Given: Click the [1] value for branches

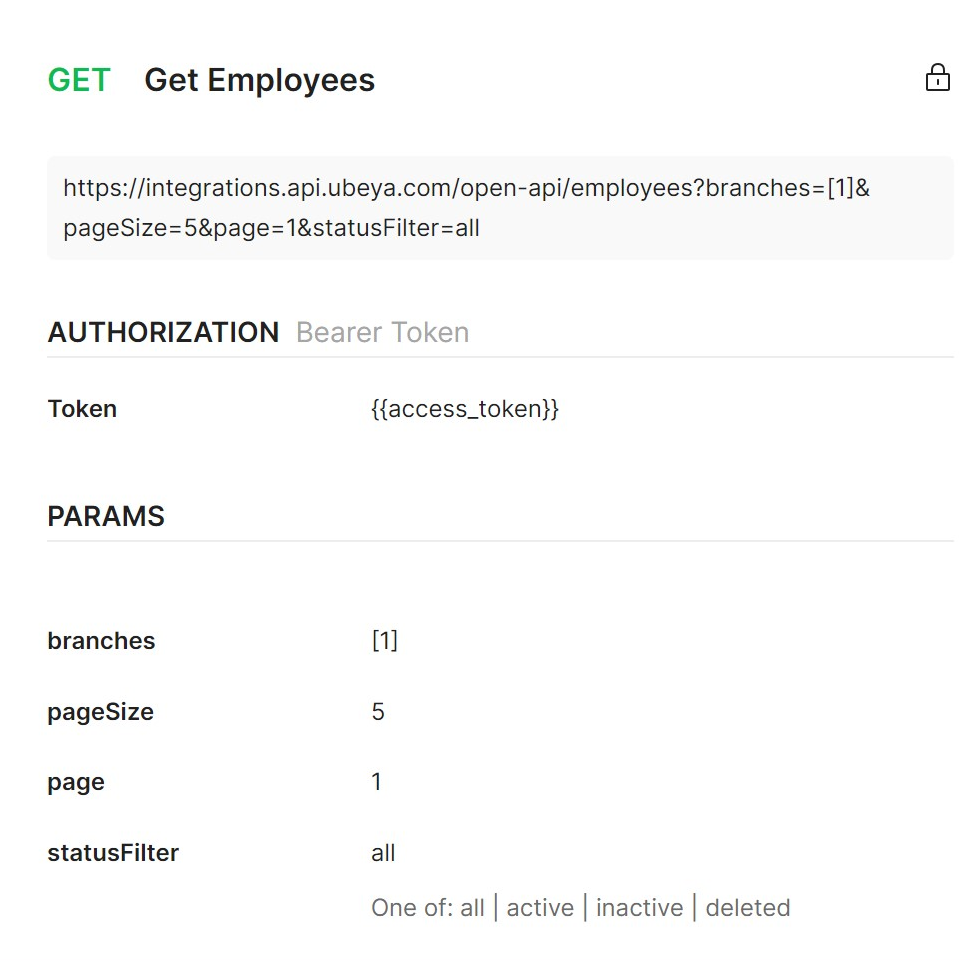Looking at the screenshot, I should coord(384,641).
